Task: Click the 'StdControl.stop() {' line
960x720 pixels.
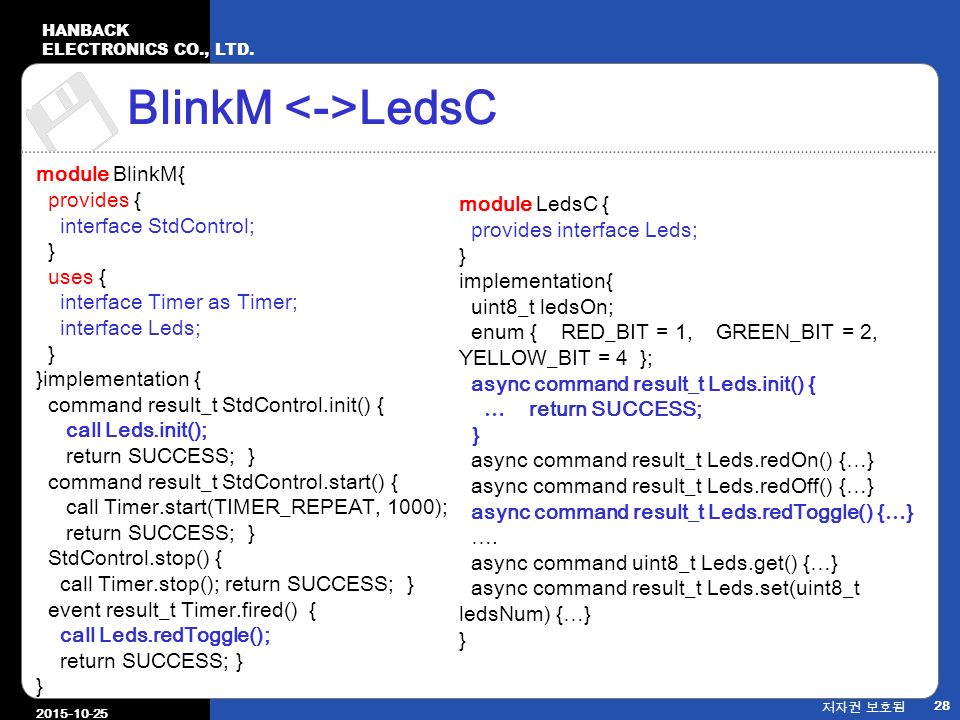Action: [135, 558]
